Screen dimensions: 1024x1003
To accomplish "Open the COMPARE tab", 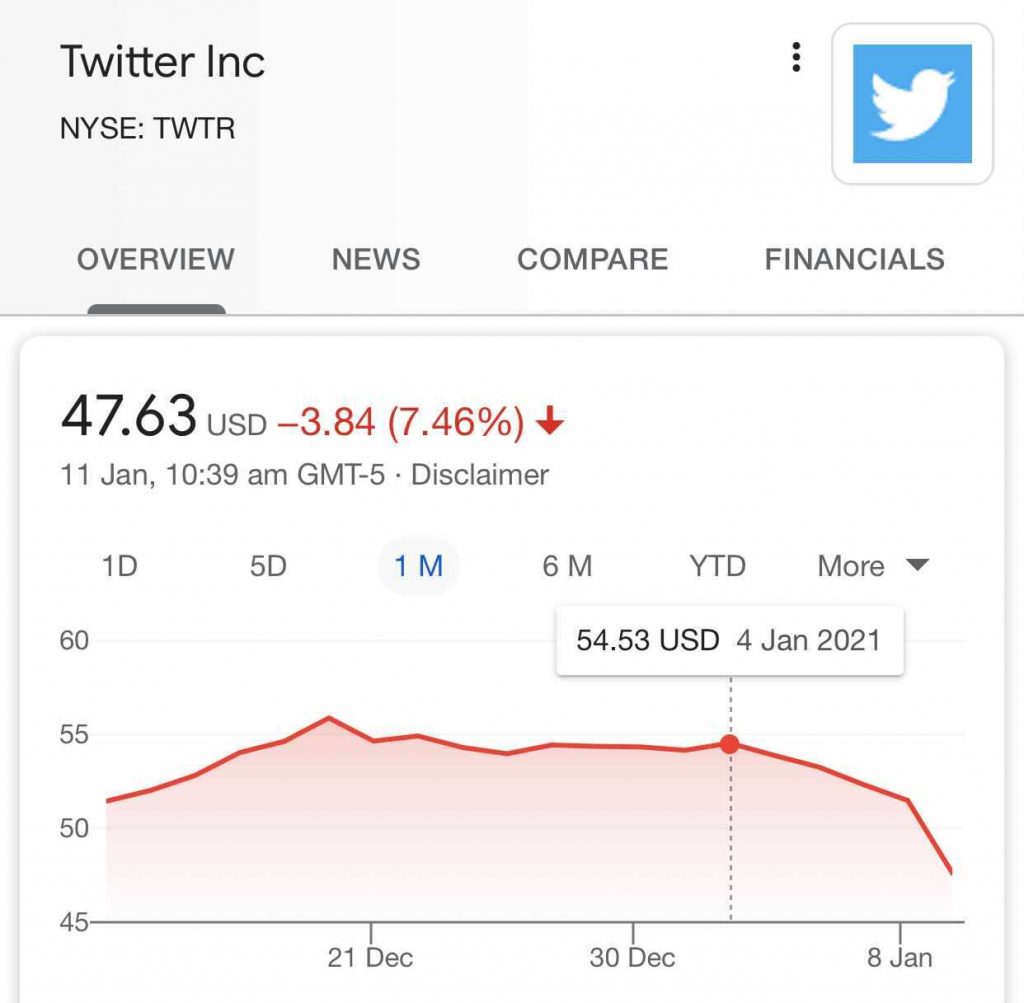I will pos(592,259).
